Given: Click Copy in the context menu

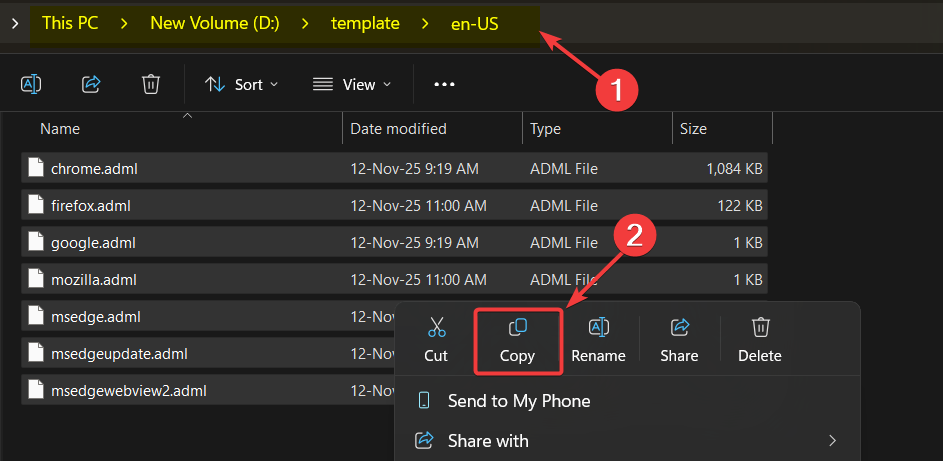Looking at the screenshot, I should click(x=518, y=341).
